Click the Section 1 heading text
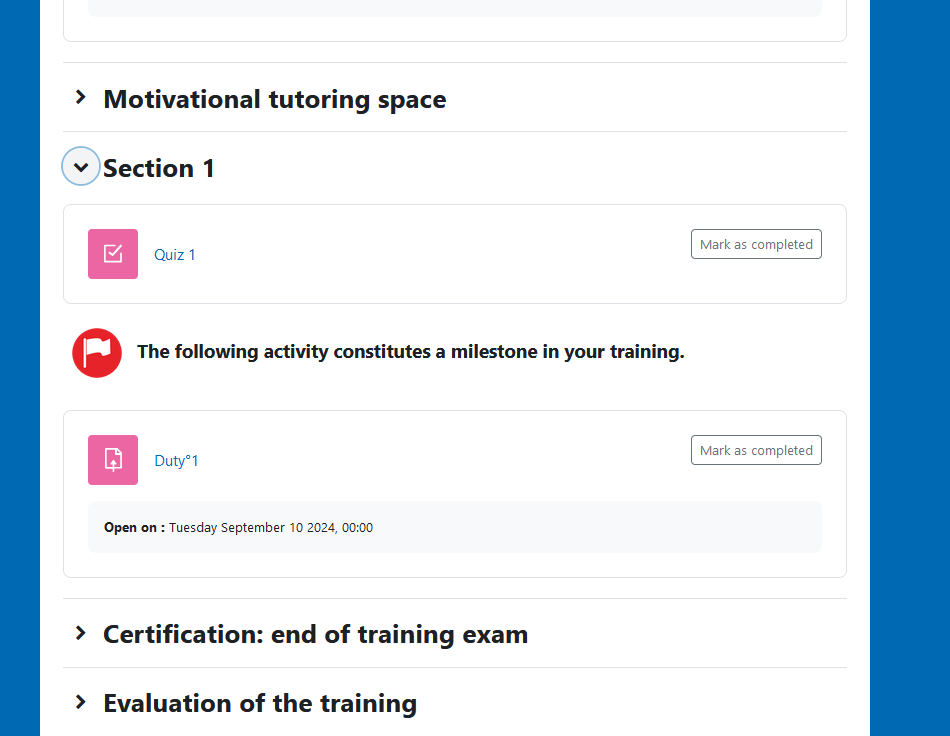 click(159, 168)
